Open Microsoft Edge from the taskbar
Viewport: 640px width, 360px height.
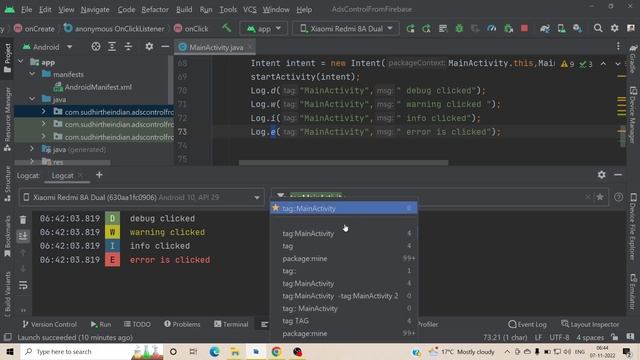tap(214, 351)
